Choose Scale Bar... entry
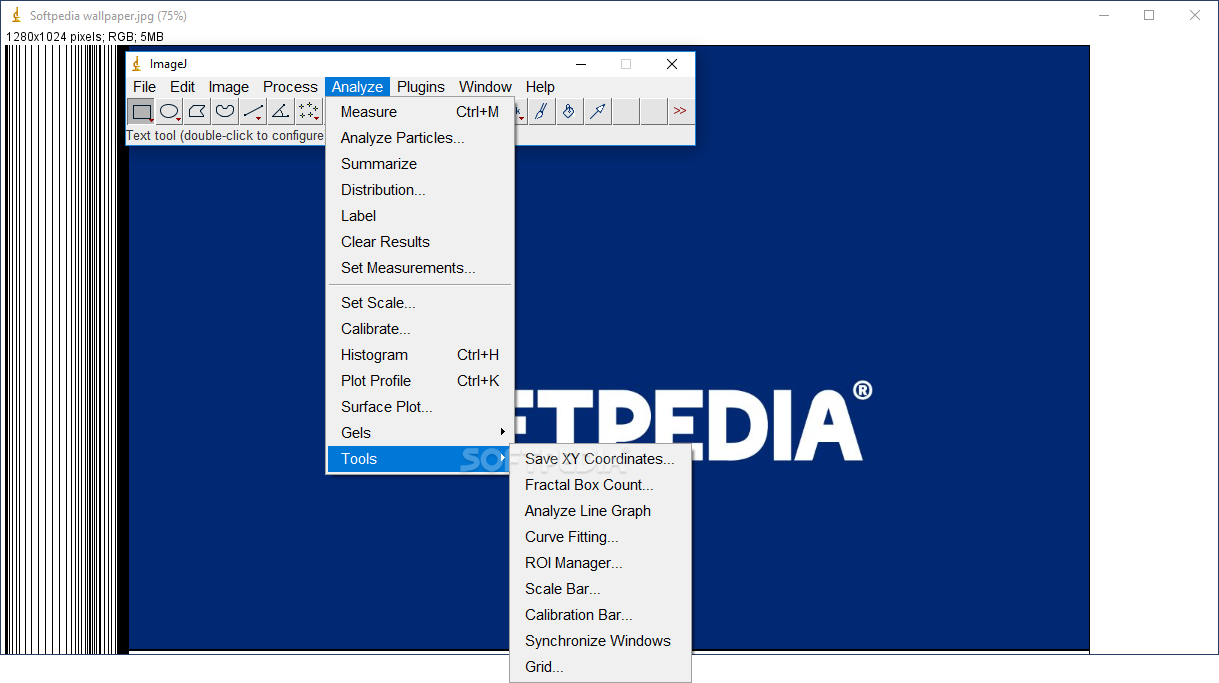Viewport: 1219px width, 683px height. point(600,589)
